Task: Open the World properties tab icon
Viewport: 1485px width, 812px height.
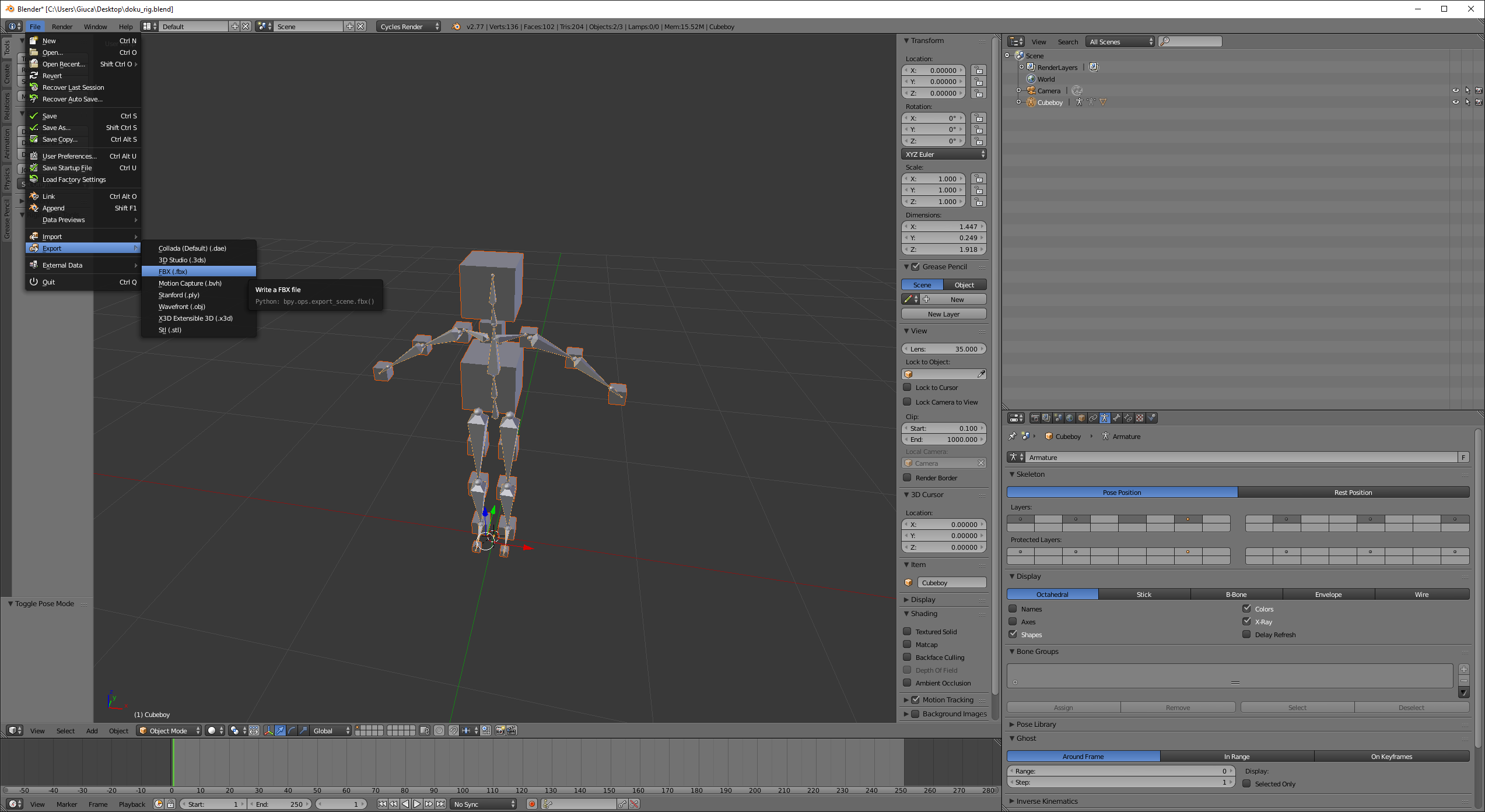Action: [1070, 418]
